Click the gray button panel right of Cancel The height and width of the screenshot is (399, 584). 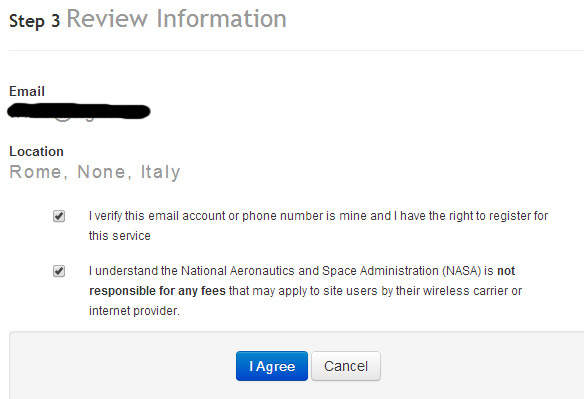(x=482, y=366)
